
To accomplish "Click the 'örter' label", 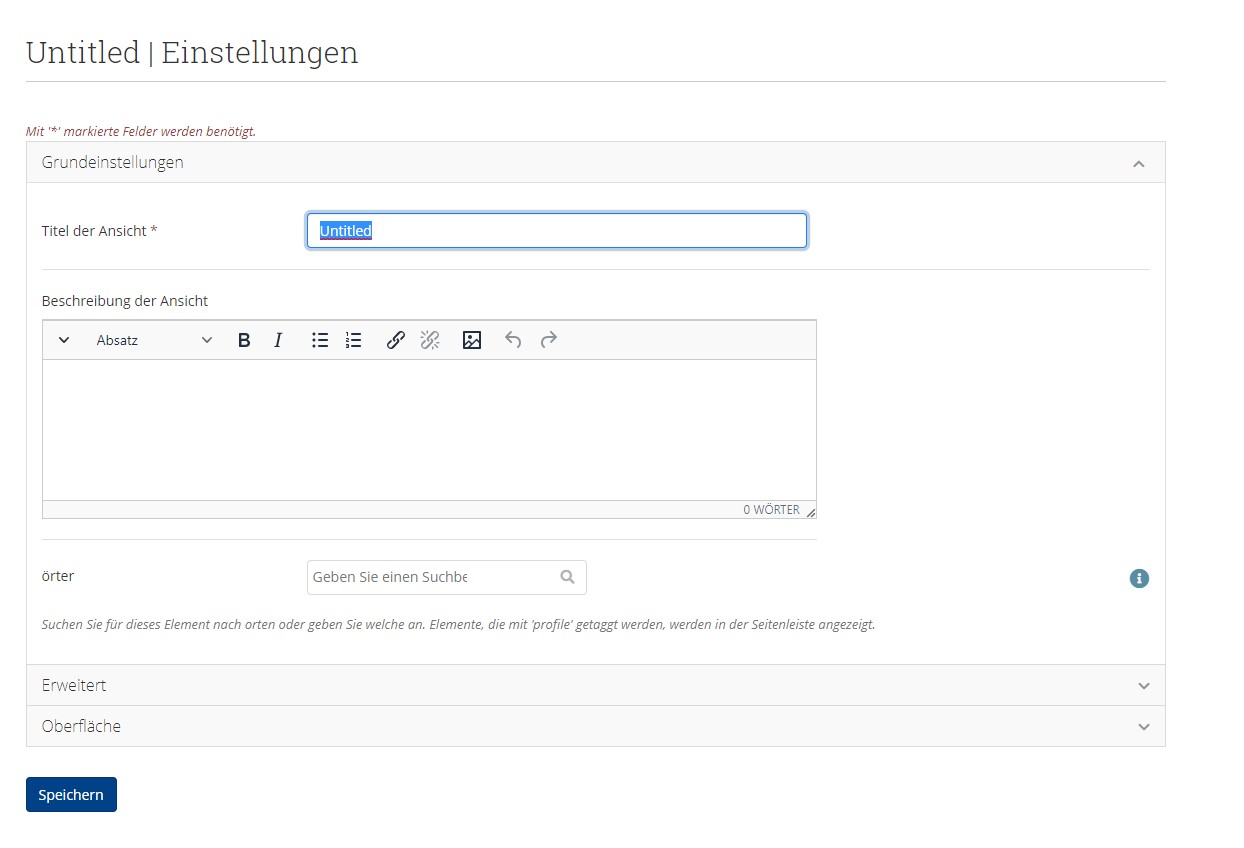I will pos(58,576).
